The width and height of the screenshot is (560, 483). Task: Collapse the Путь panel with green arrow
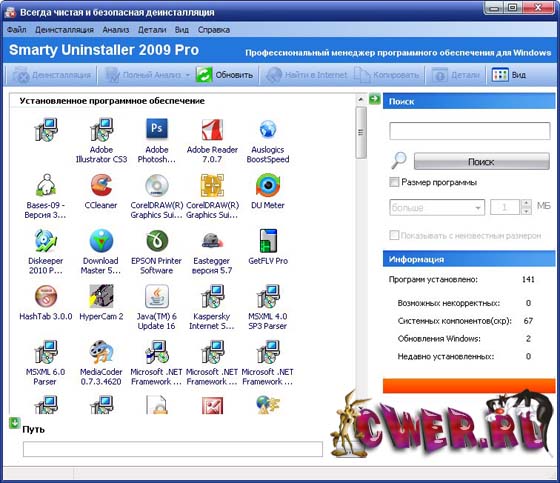[x=15, y=423]
